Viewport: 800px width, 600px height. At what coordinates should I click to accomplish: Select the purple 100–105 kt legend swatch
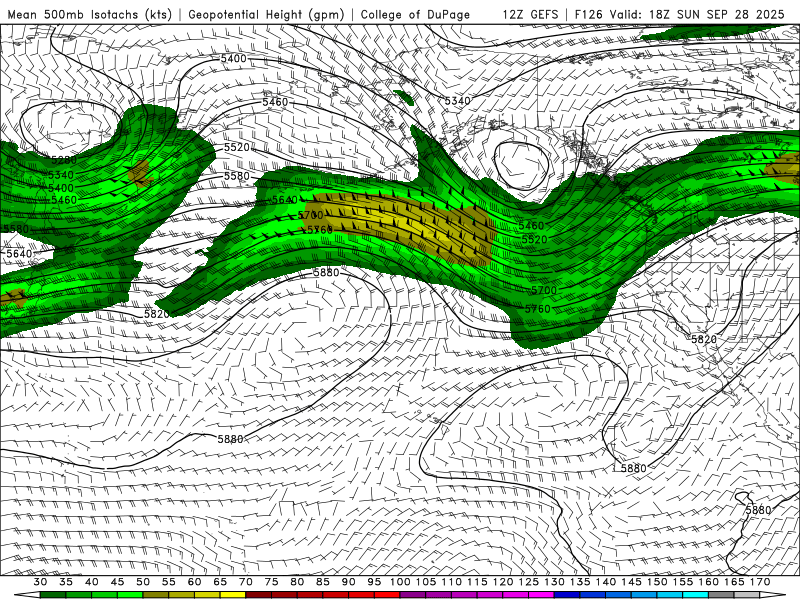click(x=413, y=595)
